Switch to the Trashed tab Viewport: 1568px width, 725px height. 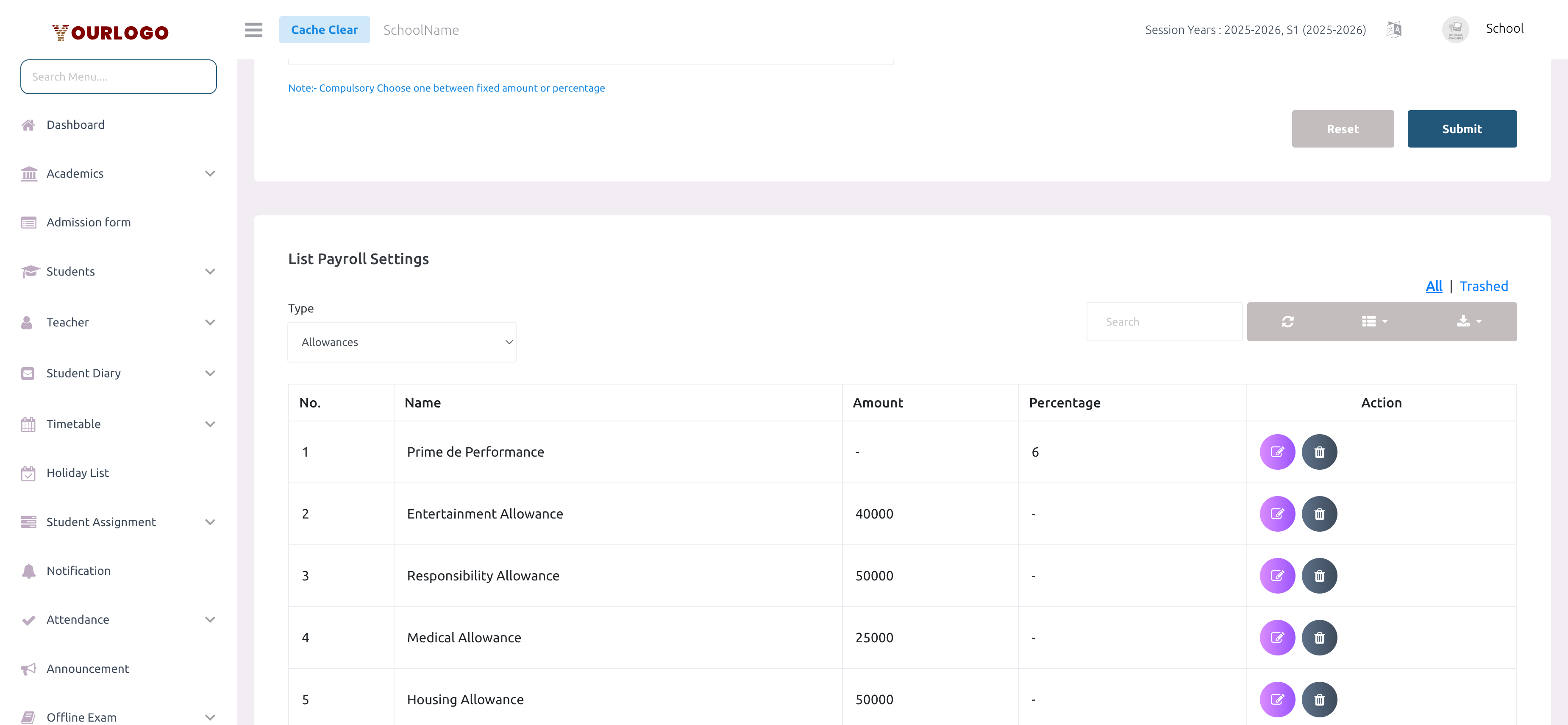click(x=1484, y=285)
